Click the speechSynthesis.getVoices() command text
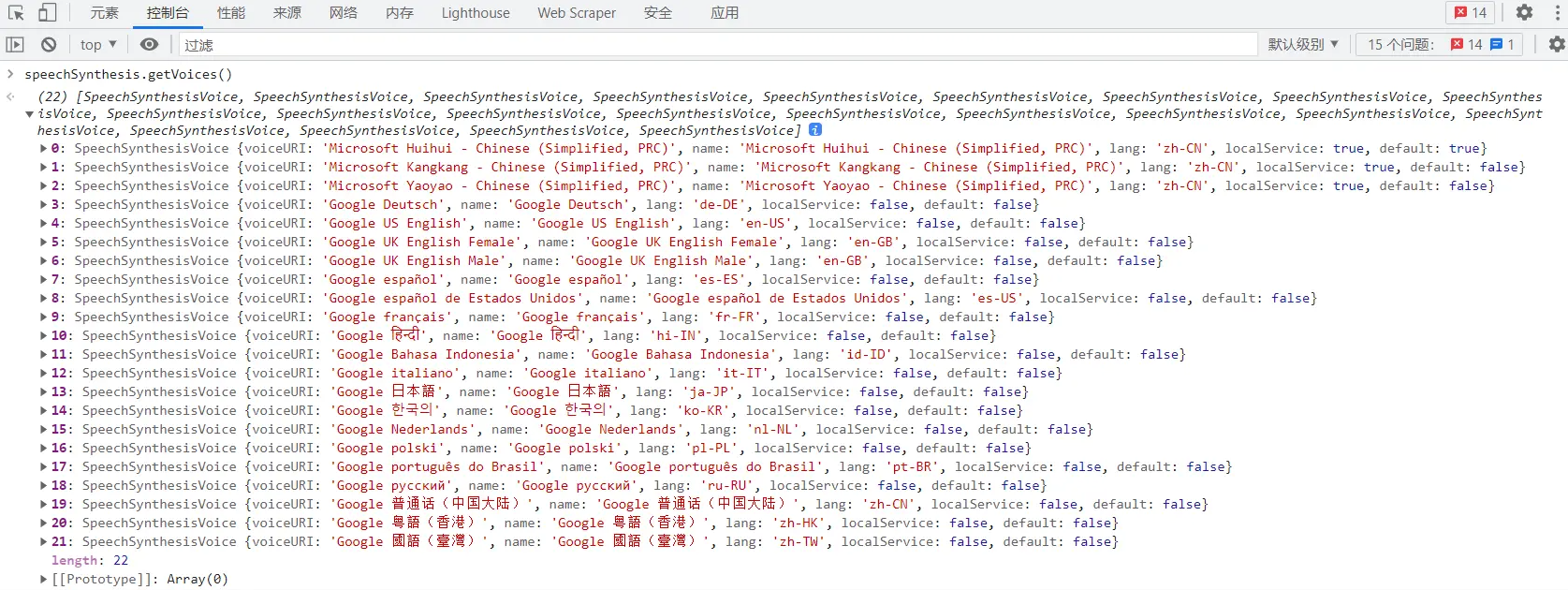This screenshot has height=590, width=1568. (128, 74)
